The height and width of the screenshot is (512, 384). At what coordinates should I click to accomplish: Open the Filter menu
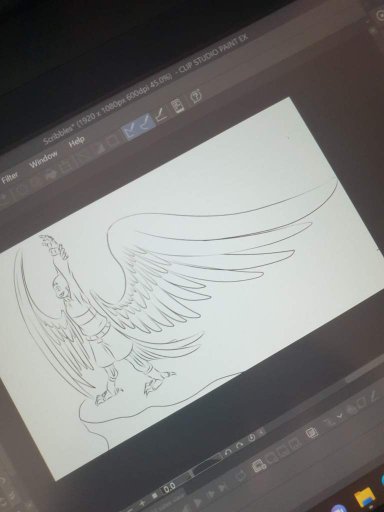pyautogui.click(x=9, y=178)
